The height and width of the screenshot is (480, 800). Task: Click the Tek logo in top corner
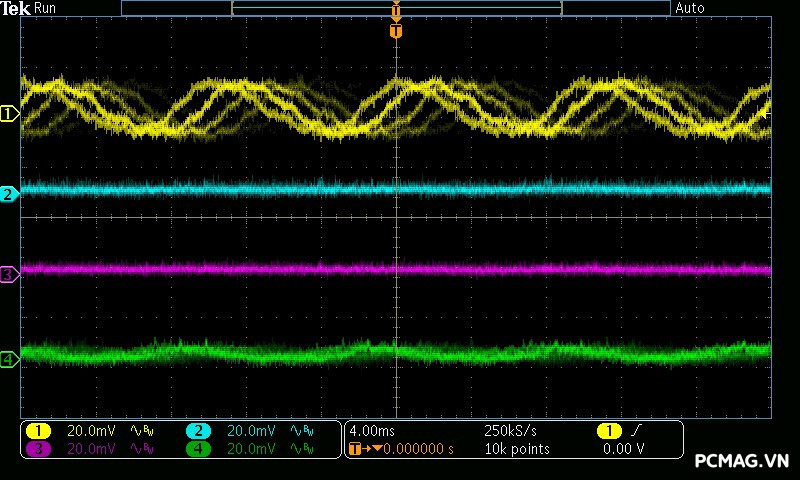[16, 8]
